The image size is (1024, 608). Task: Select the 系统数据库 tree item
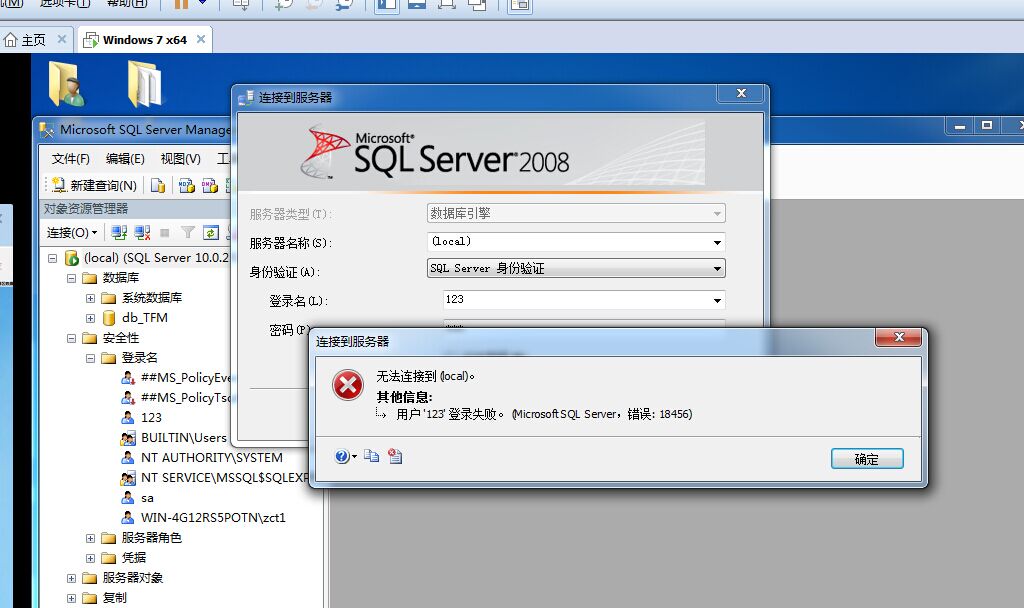coord(152,298)
